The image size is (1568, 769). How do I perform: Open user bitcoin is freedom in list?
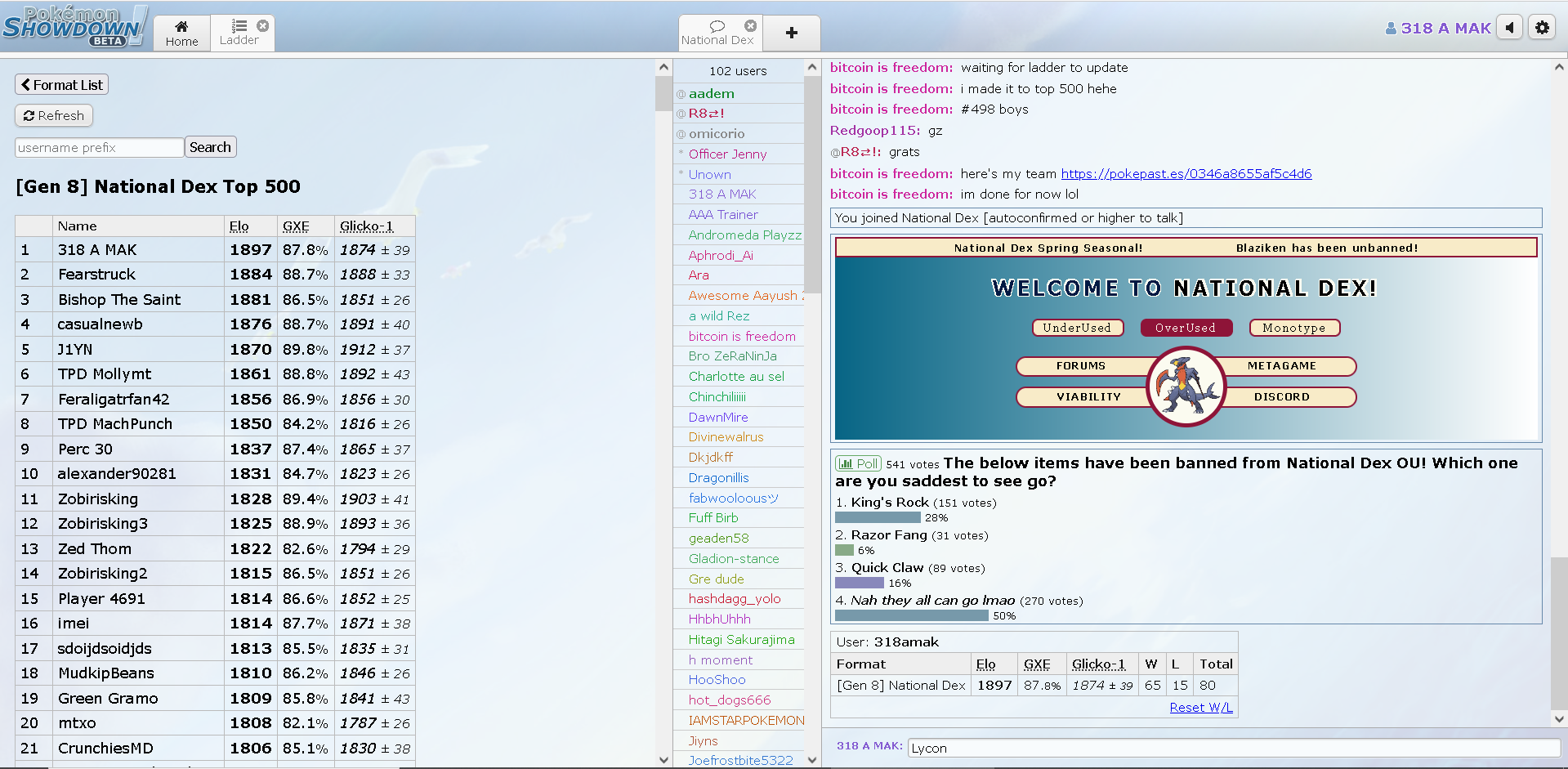pyautogui.click(x=739, y=337)
